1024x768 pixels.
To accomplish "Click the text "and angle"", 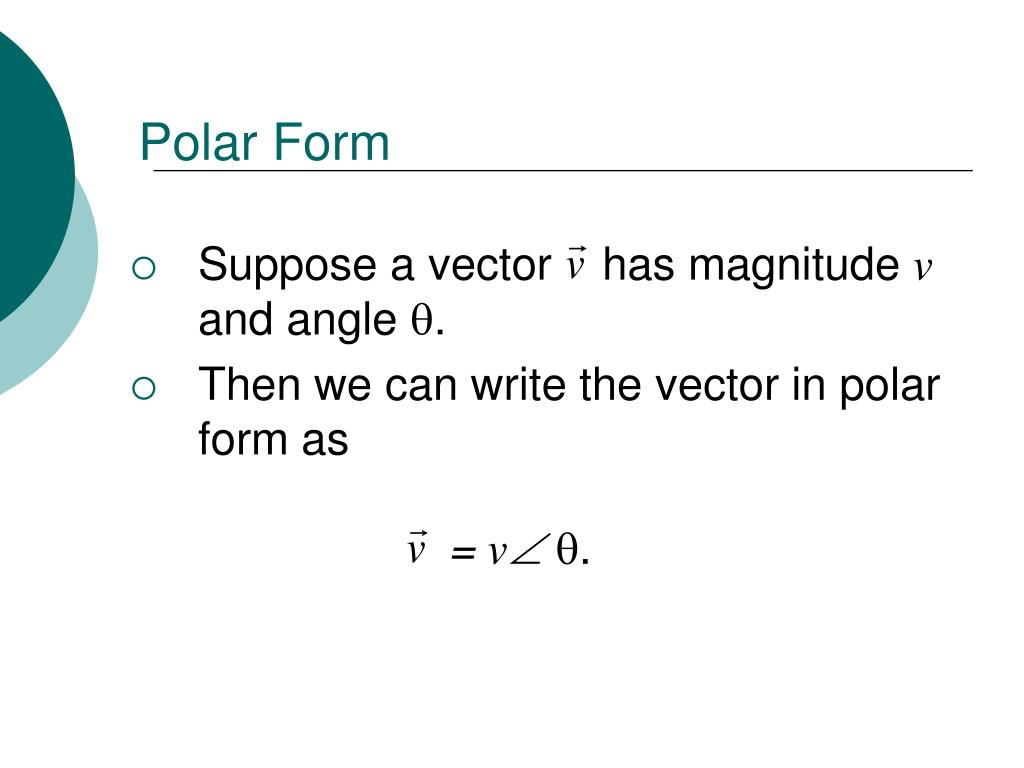I will 297,321.
